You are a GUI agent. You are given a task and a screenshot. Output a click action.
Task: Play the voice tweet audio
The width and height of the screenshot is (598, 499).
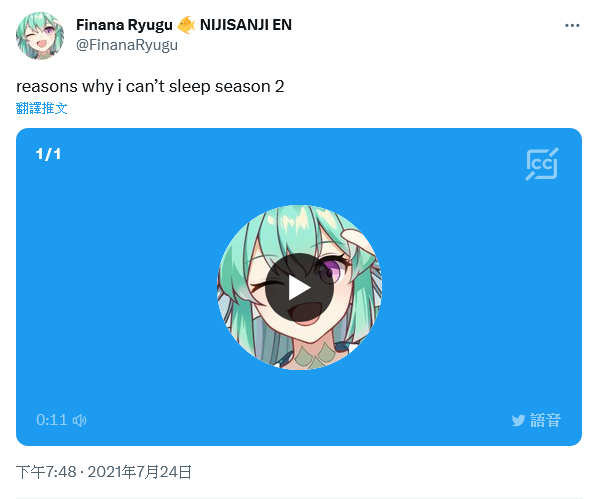click(x=299, y=288)
